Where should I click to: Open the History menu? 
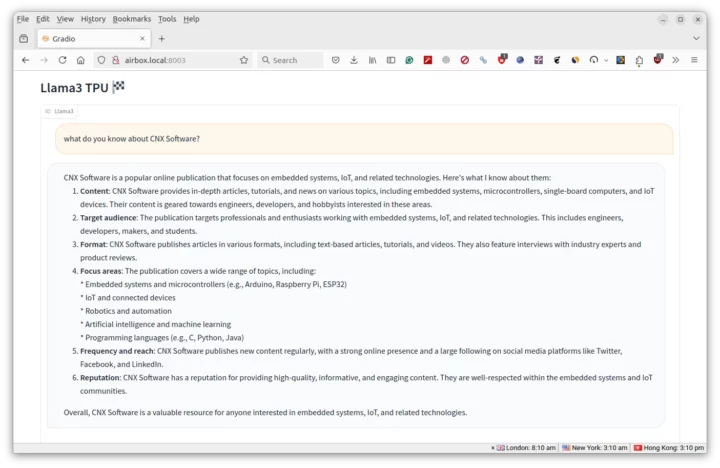coord(93,19)
